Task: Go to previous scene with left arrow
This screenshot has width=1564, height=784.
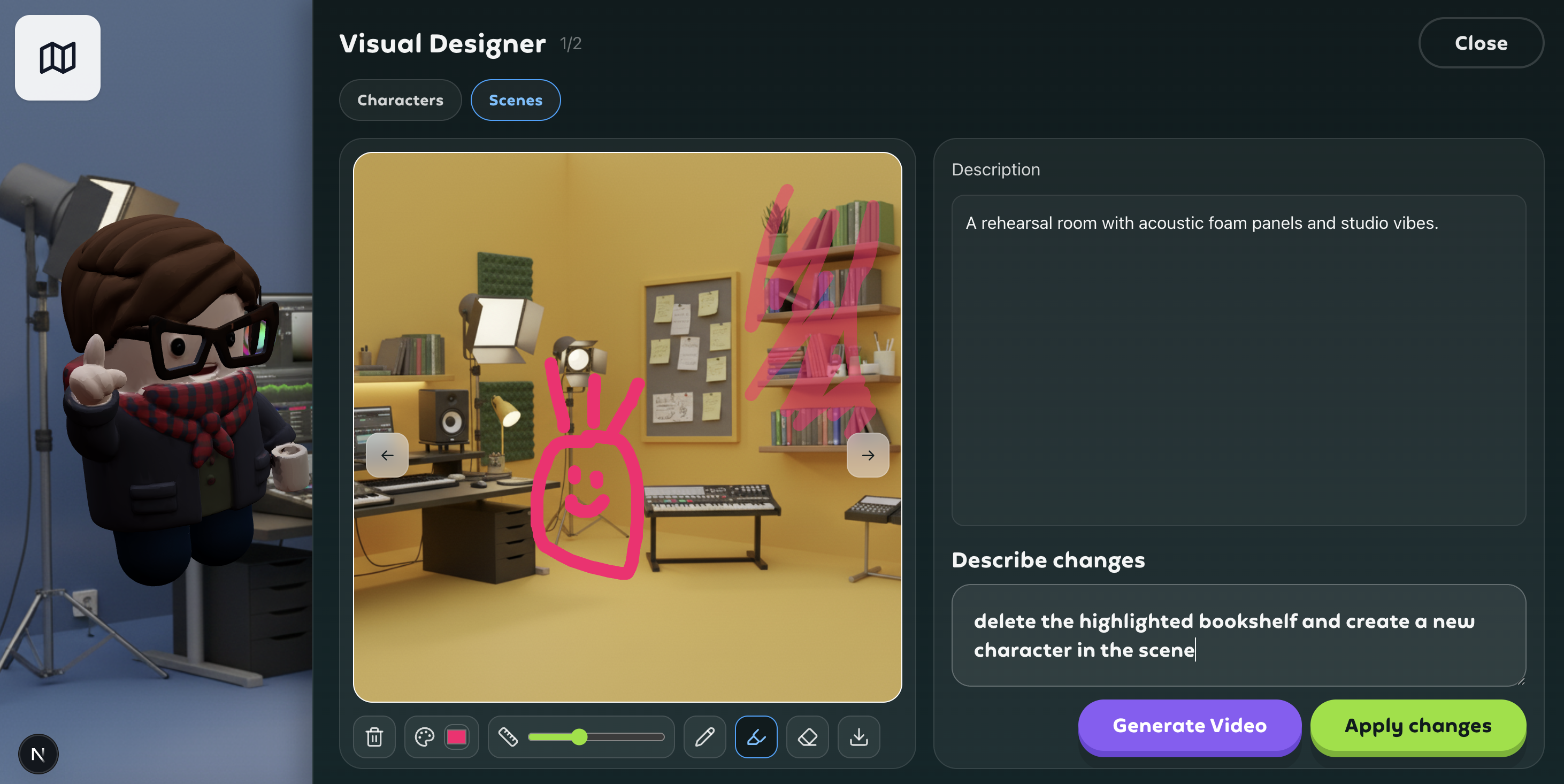Action: pos(387,455)
